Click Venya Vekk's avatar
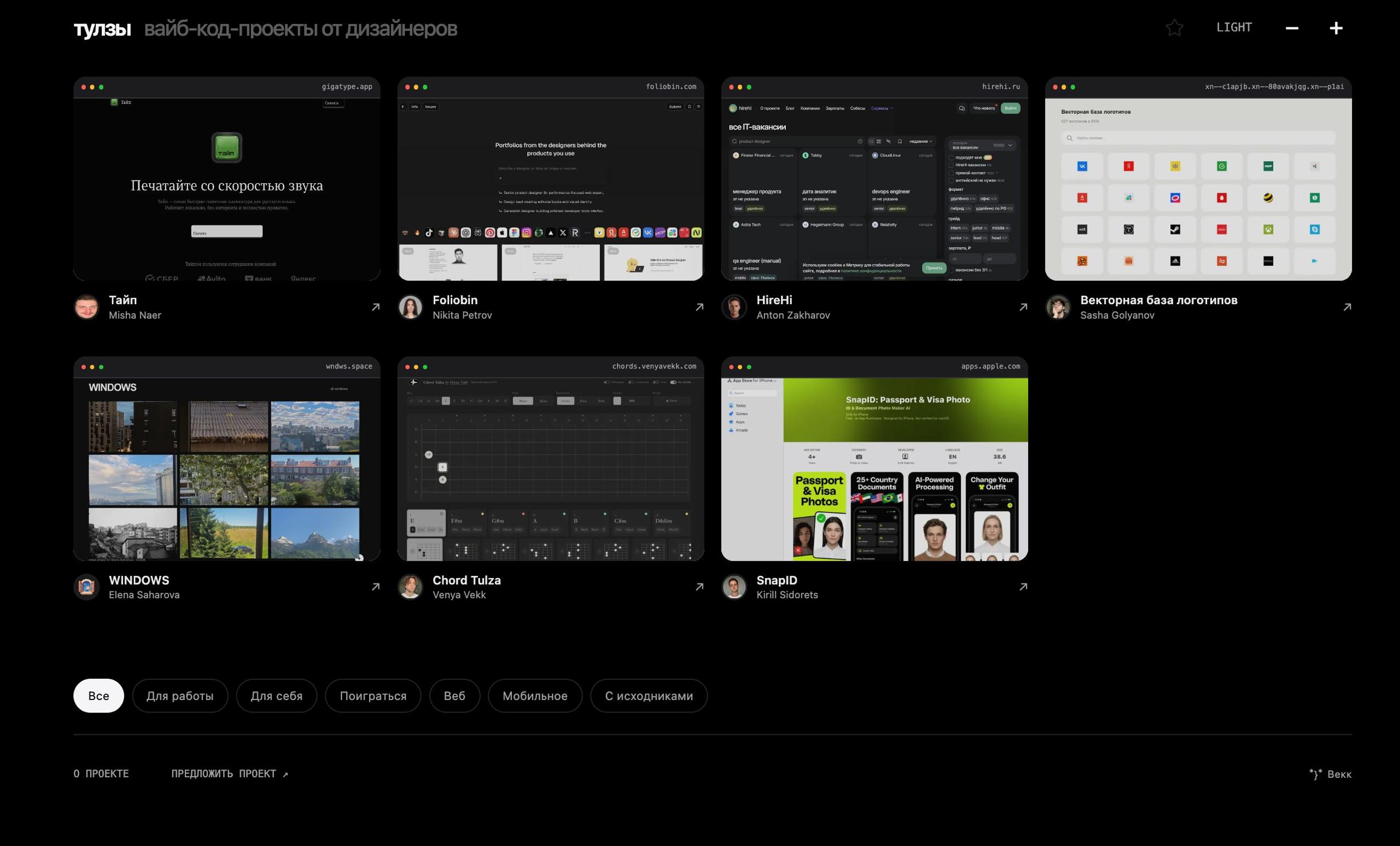The width and height of the screenshot is (1400, 846). (x=410, y=586)
